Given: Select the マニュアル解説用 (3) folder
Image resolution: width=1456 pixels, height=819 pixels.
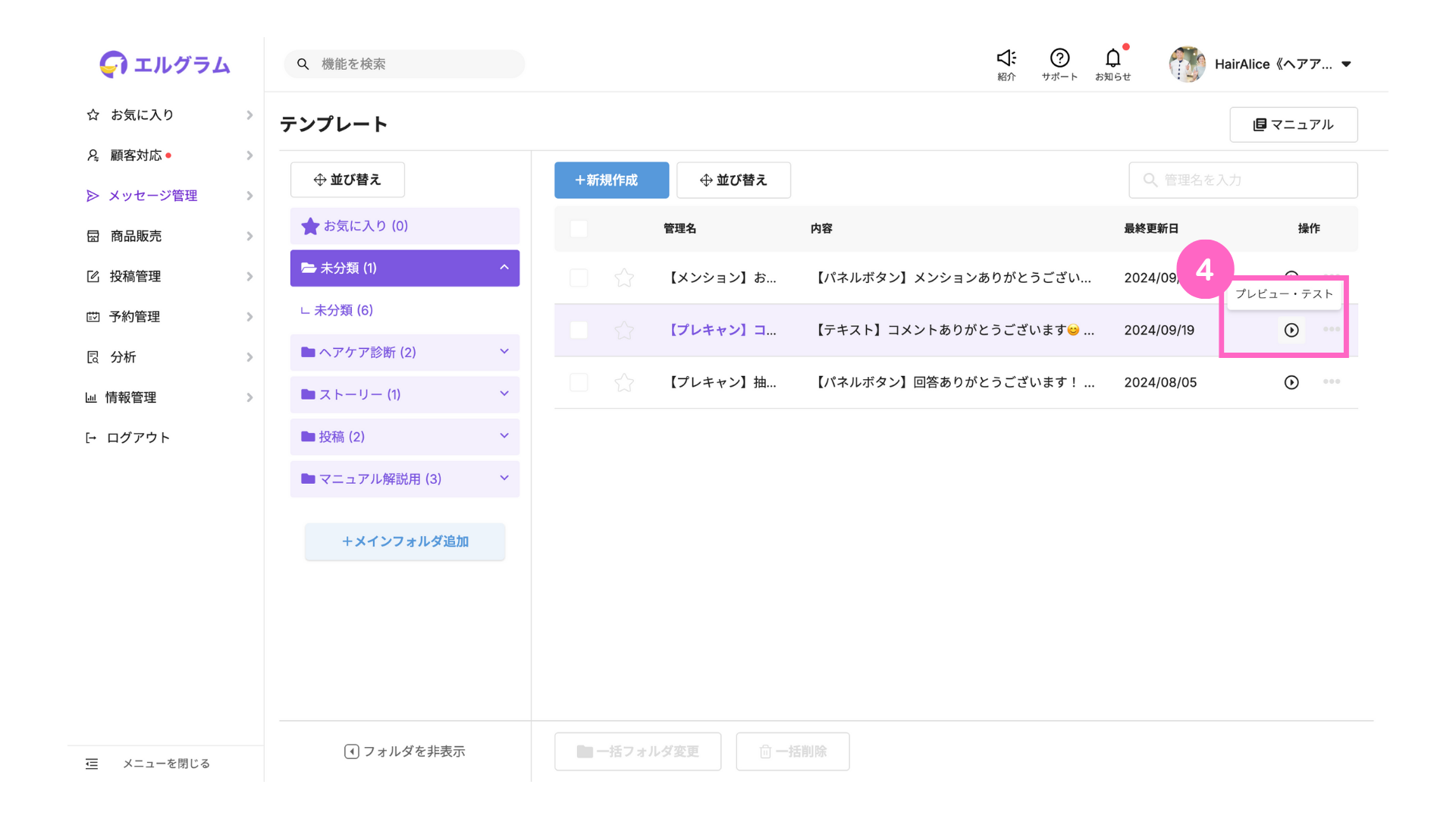Looking at the screenshot, I should (405, 479).
